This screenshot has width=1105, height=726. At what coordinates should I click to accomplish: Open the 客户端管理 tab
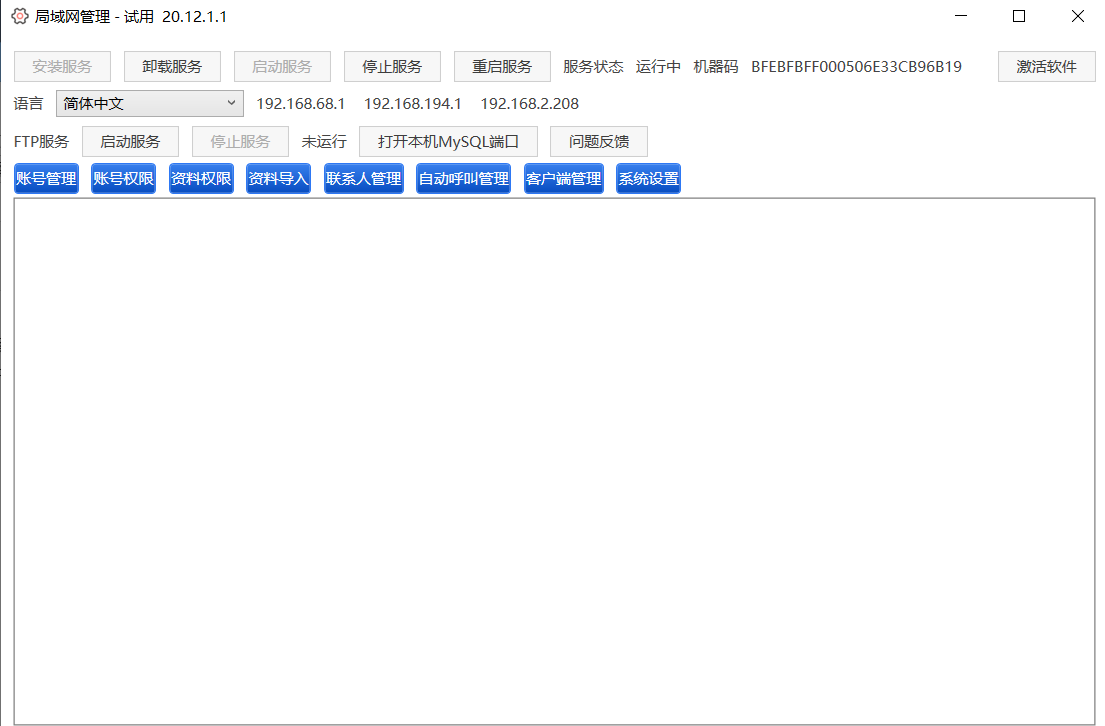564,179
